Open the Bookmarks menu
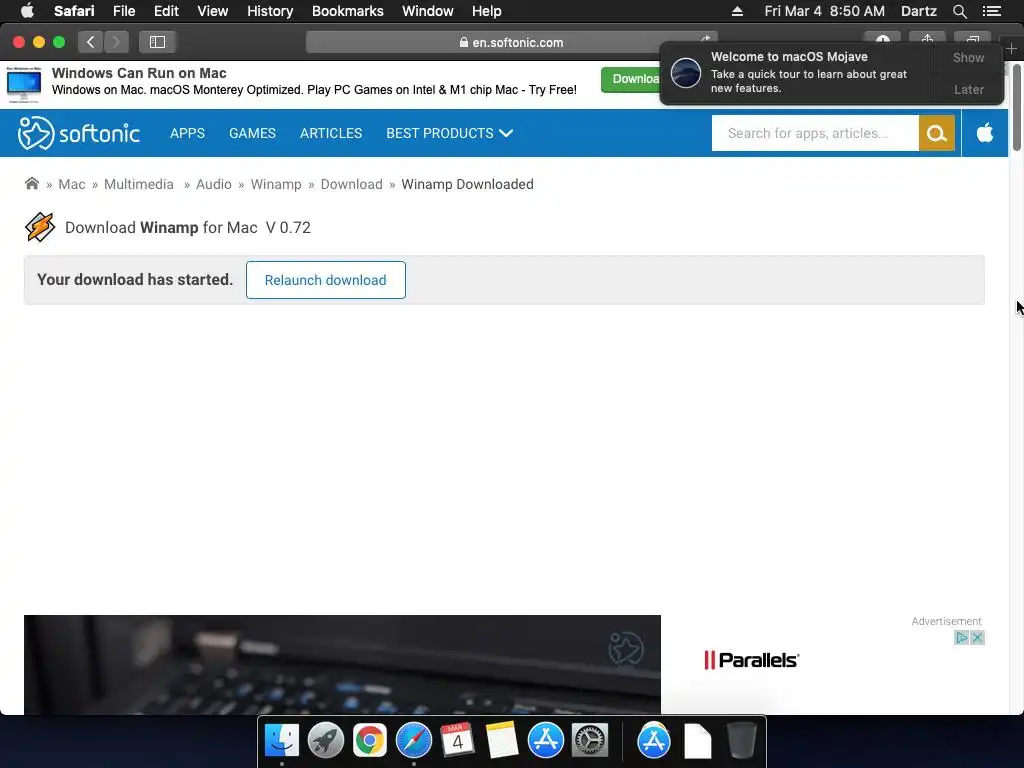Screen dimensions: 1024x768 [347, 11]
